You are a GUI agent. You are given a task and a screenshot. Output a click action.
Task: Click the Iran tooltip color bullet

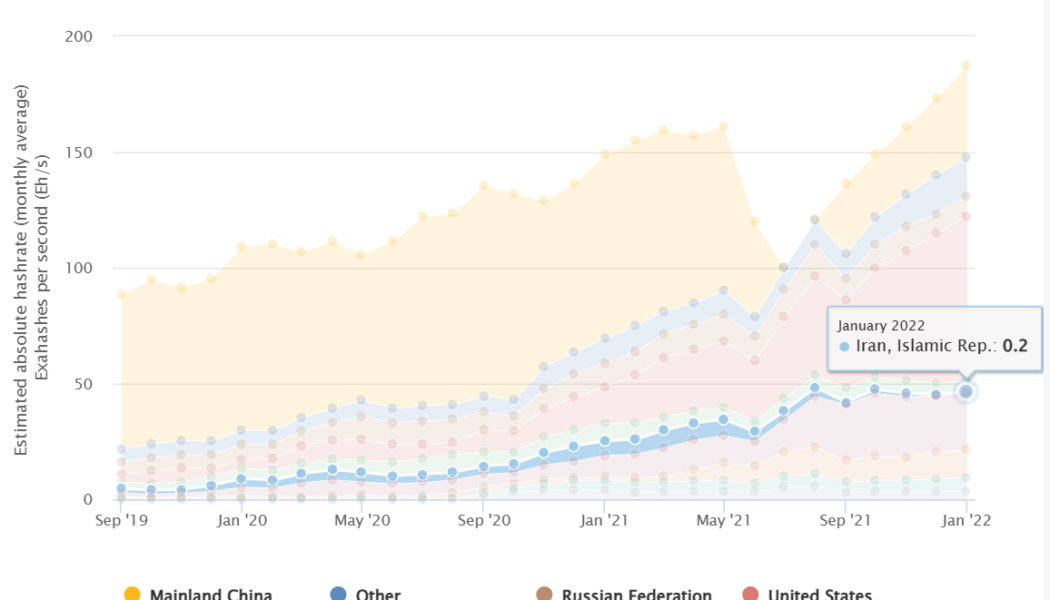coord(845,347)
